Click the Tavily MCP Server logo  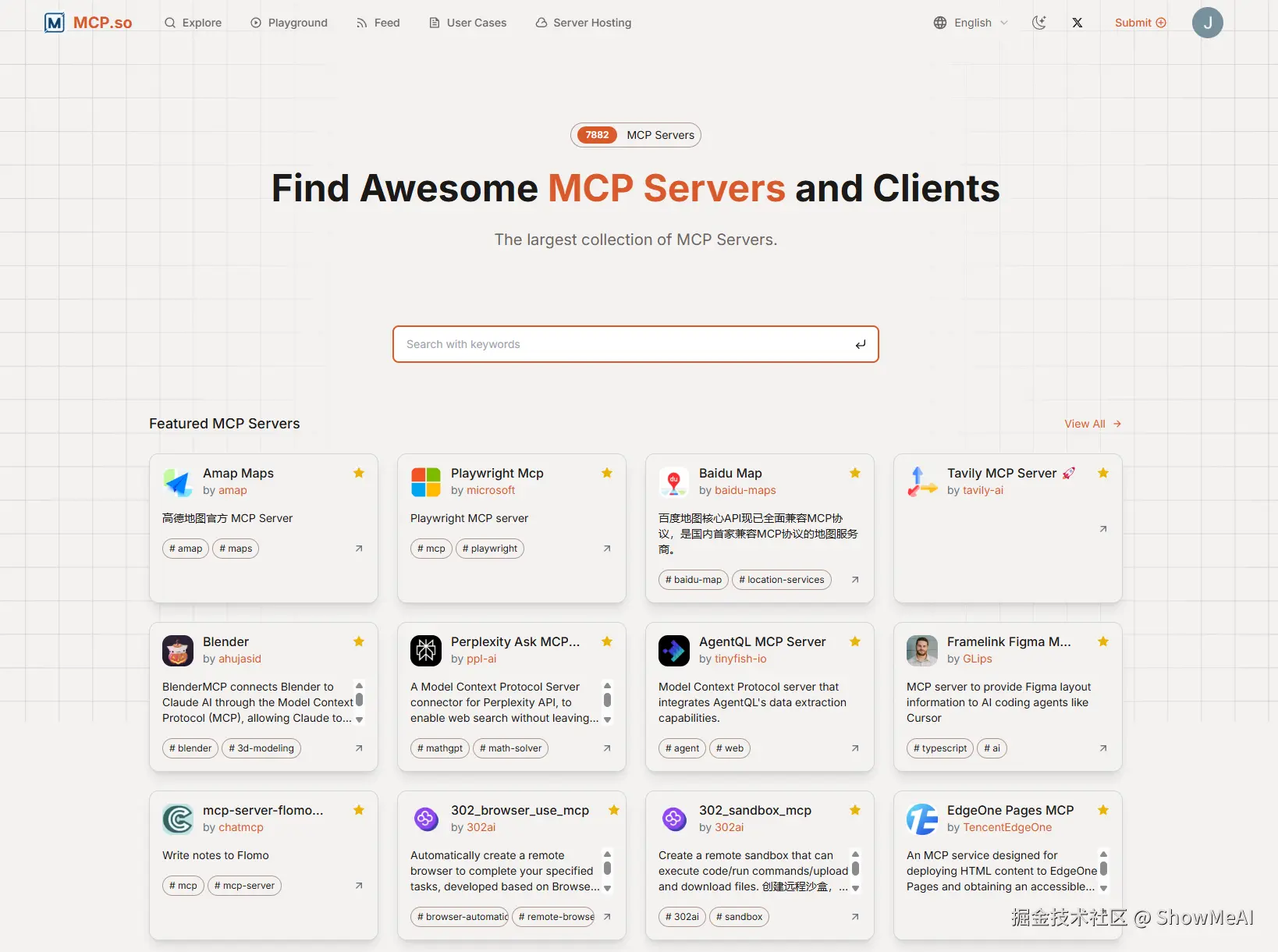click(x=922, y=482)
